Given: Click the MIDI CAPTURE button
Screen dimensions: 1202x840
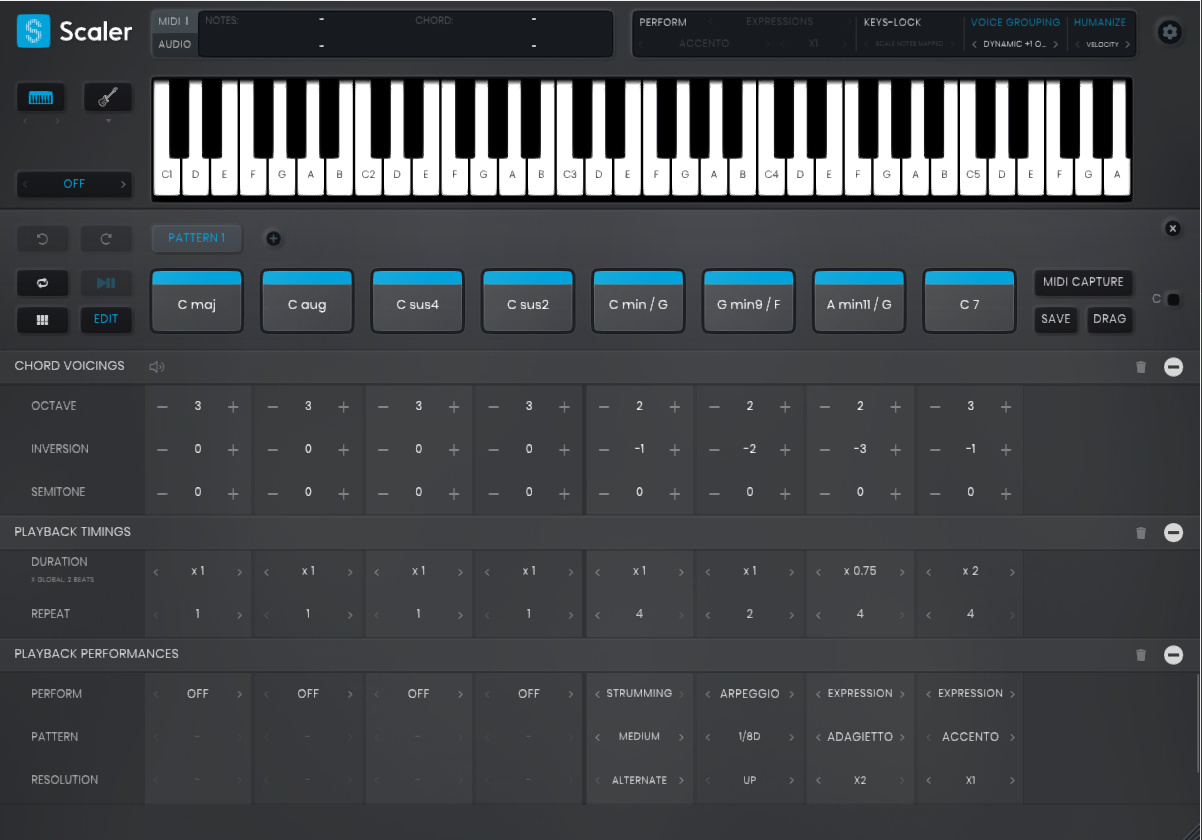Looking at the screenshot, I should point(1084,282).
